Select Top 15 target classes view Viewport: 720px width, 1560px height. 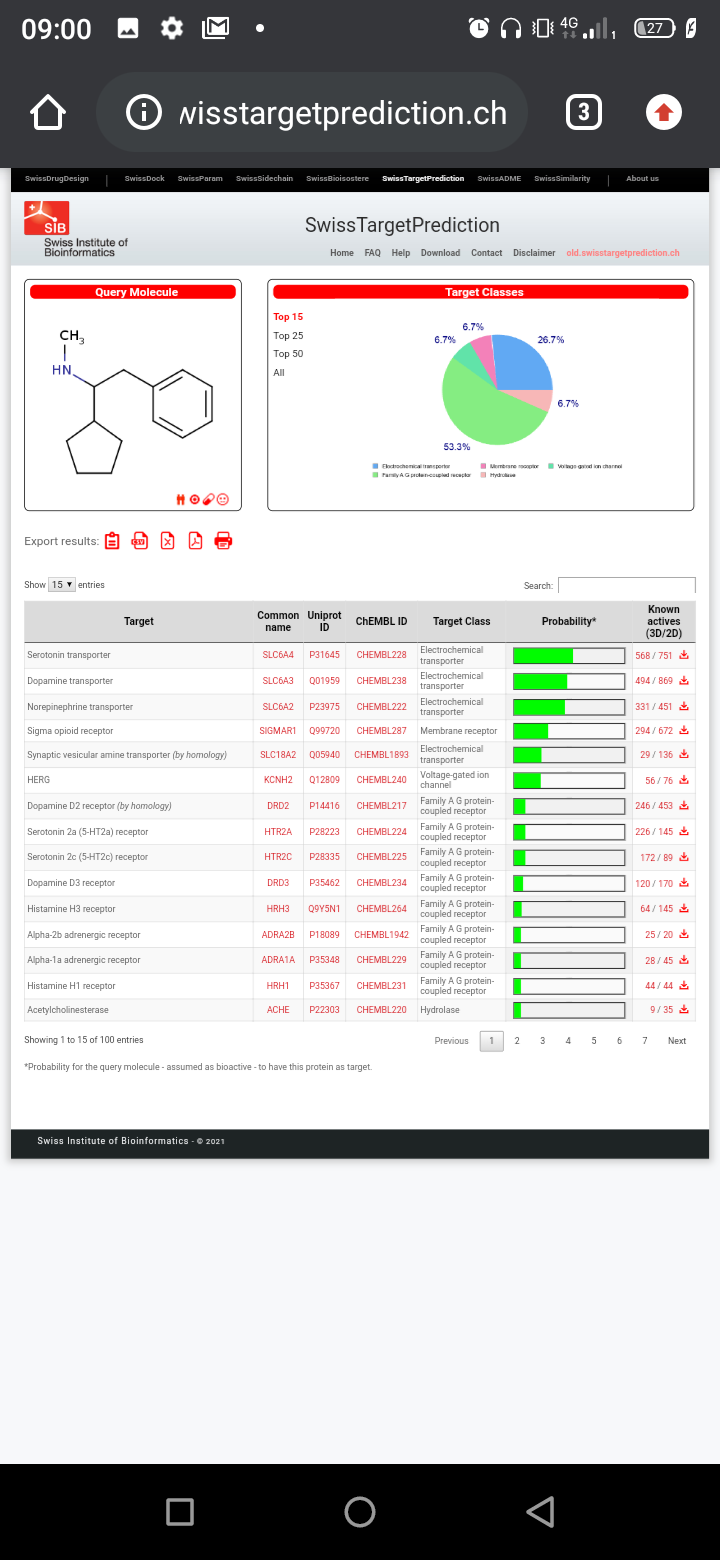288,317
